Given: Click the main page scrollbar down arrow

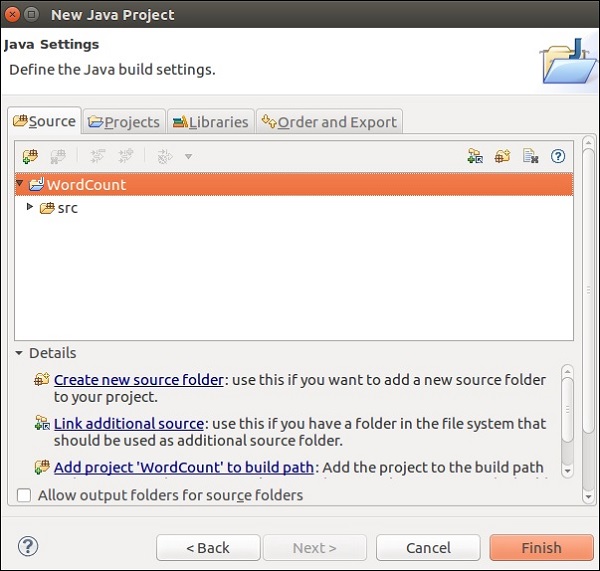Looking at the screenshot, I should (589, 497).
